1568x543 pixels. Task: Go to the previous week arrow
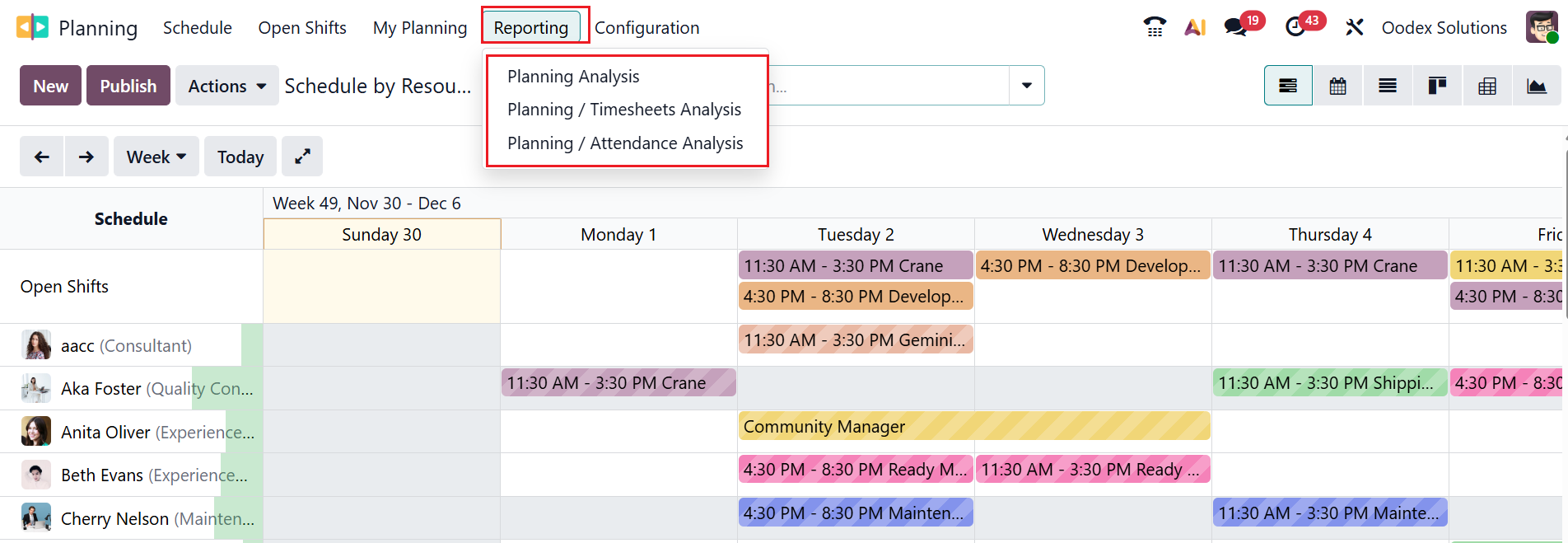tap(41, 157)
